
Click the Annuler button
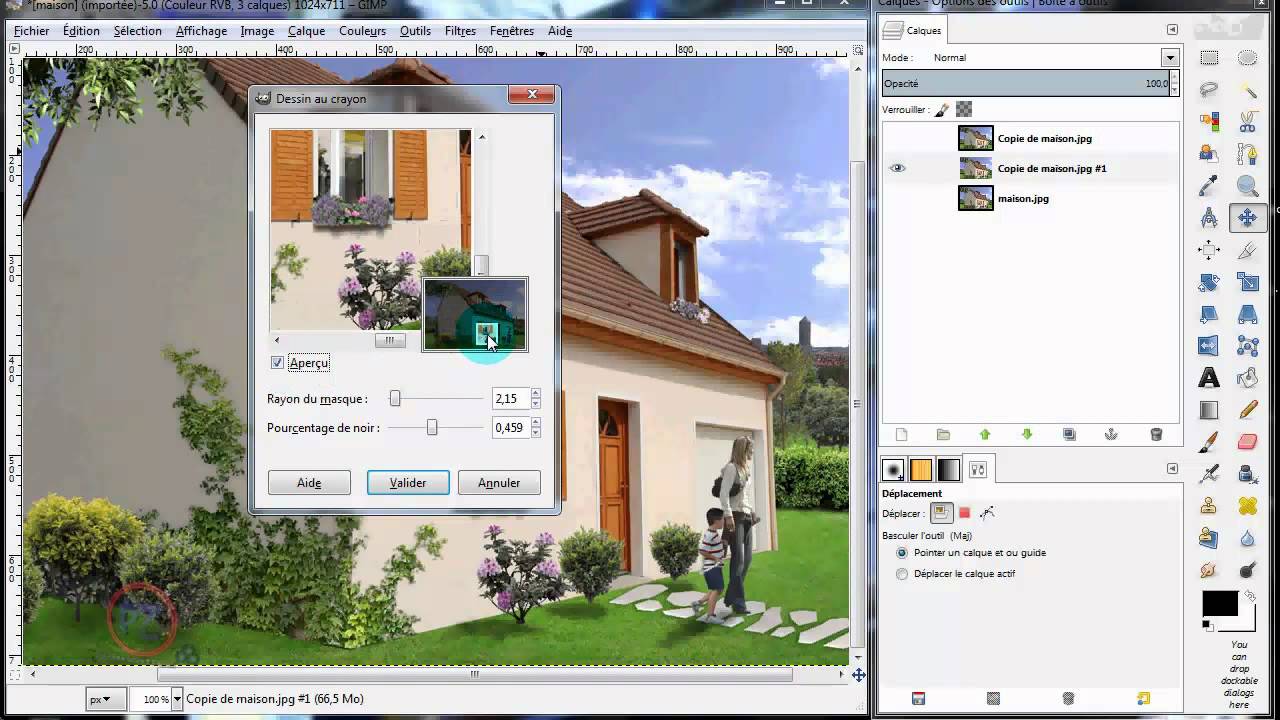pos(499,483)
